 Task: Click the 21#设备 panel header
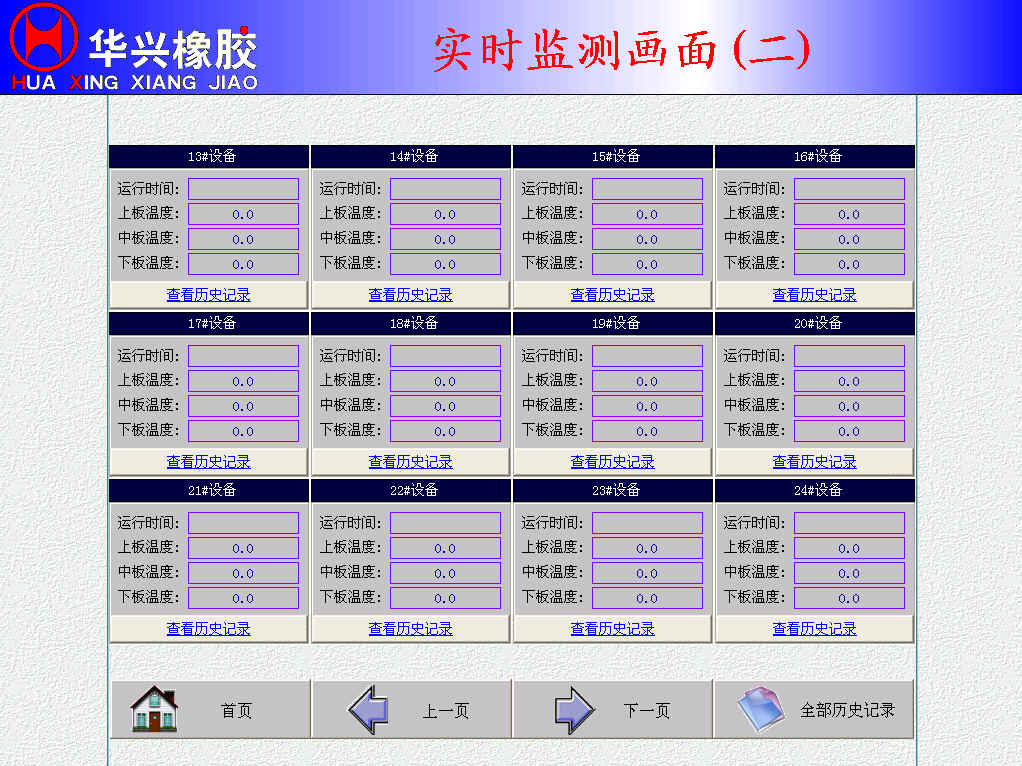209,490
